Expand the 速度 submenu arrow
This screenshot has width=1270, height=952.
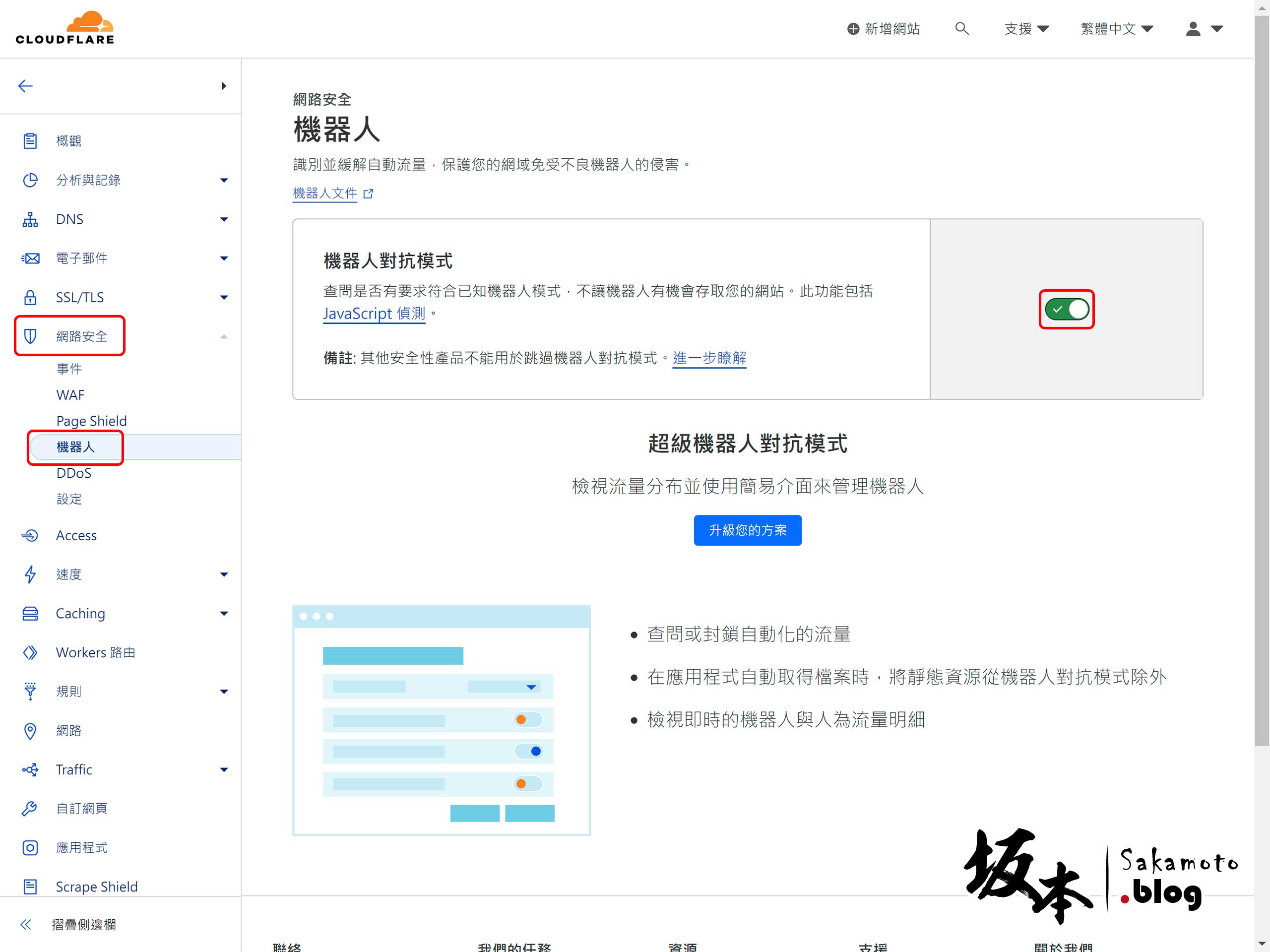224,575
